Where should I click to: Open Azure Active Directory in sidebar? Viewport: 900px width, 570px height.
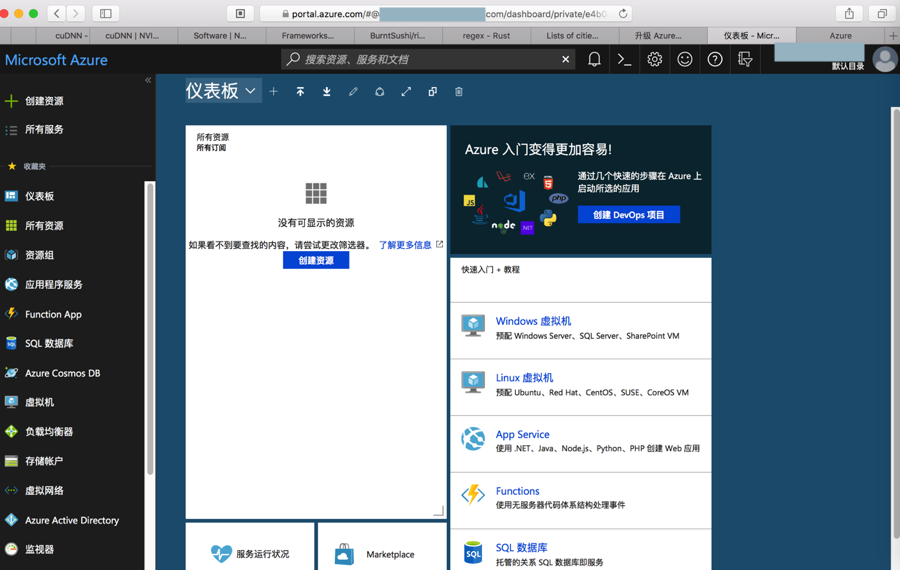point(72,520)
